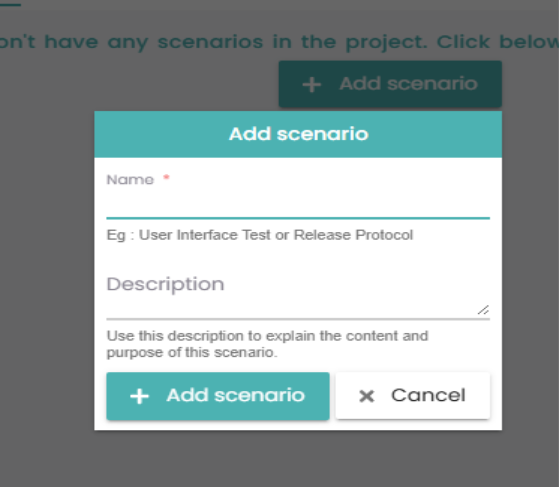Screen dimensions: 559x487
Task: Click the Description placeholder label
Action: click(165, 284)
